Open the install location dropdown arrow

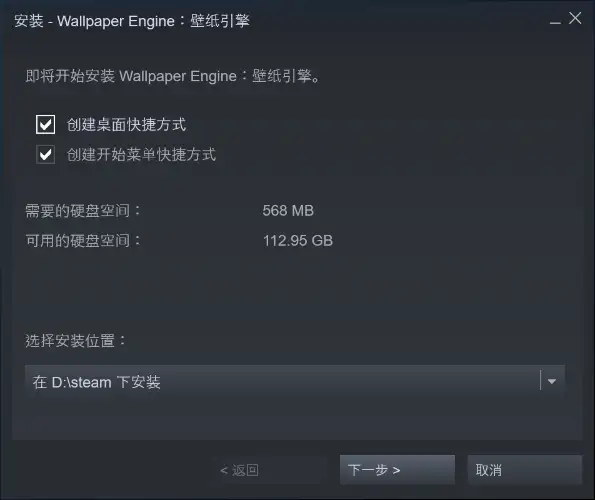[552, 381]
